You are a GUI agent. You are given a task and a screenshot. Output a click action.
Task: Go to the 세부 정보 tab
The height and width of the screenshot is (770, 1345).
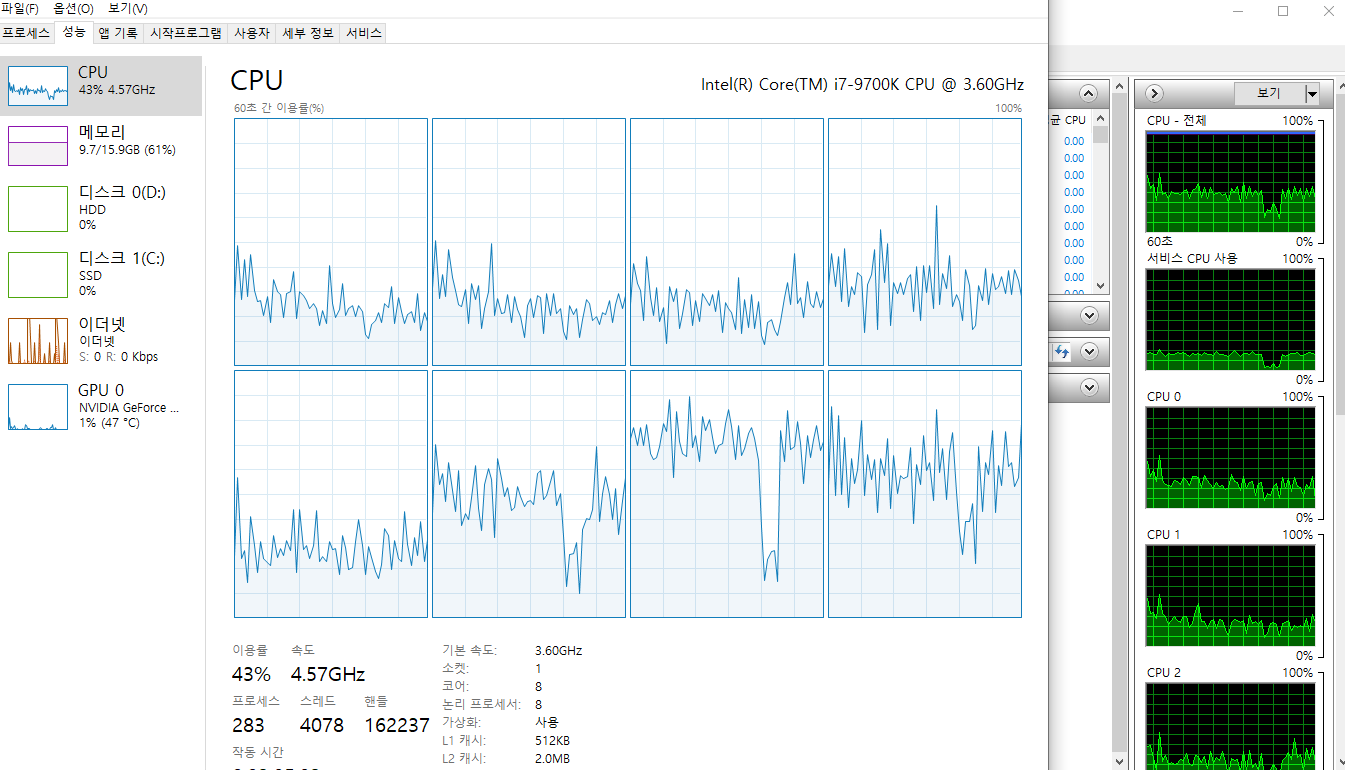(307, 33)
